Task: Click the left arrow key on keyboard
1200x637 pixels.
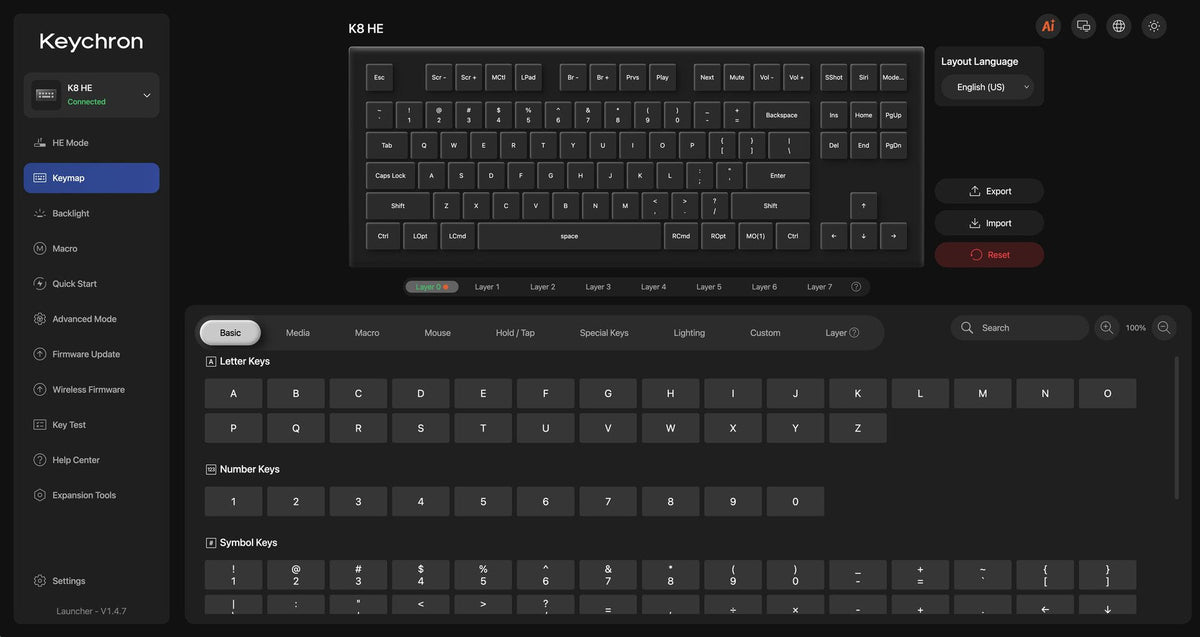Action: [833, 236]
